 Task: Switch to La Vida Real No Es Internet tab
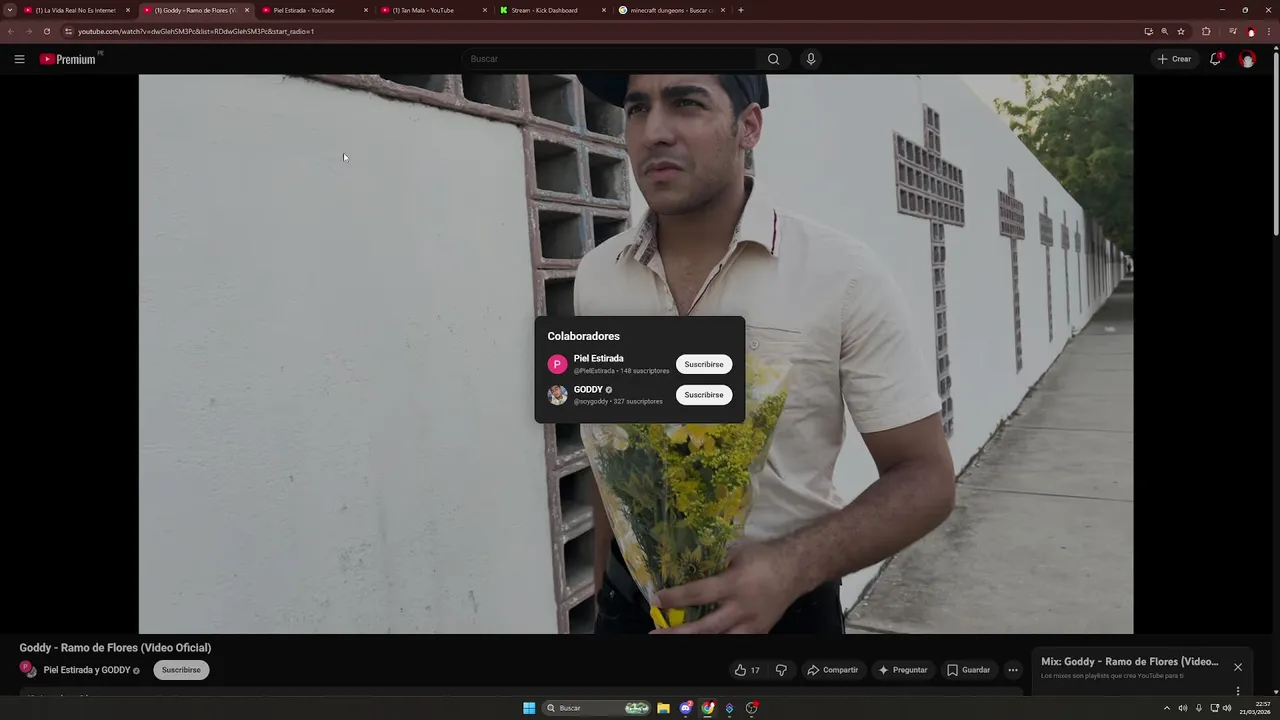75,10
